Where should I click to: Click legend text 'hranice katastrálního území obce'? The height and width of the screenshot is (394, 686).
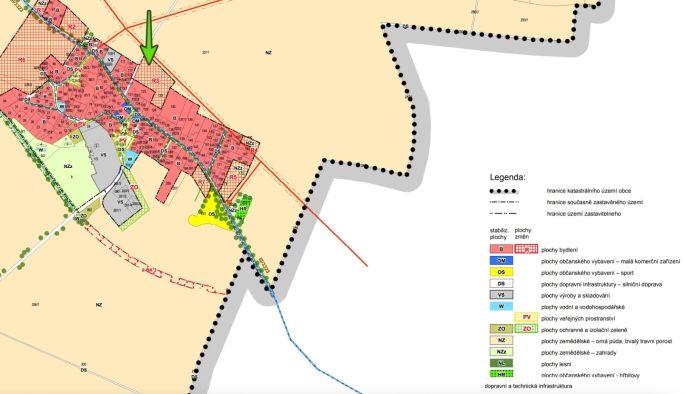[x=589, y=191]
